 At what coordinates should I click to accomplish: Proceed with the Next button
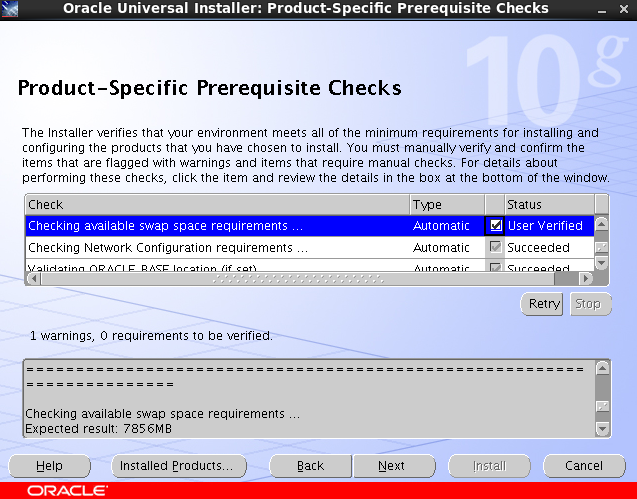(394, 466)
